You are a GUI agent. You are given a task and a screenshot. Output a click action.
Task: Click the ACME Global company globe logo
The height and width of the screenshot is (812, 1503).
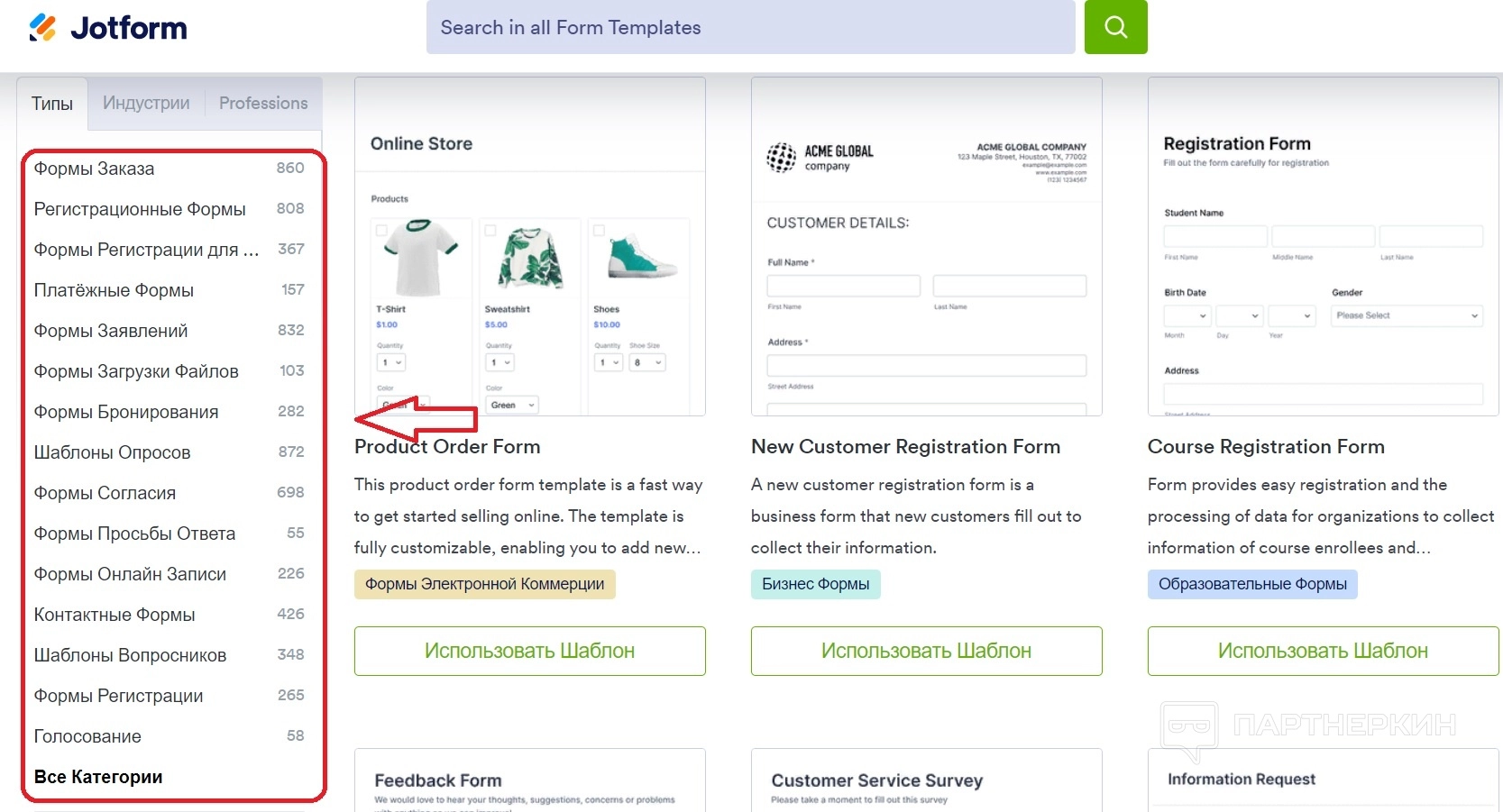(x=781, y=158)
